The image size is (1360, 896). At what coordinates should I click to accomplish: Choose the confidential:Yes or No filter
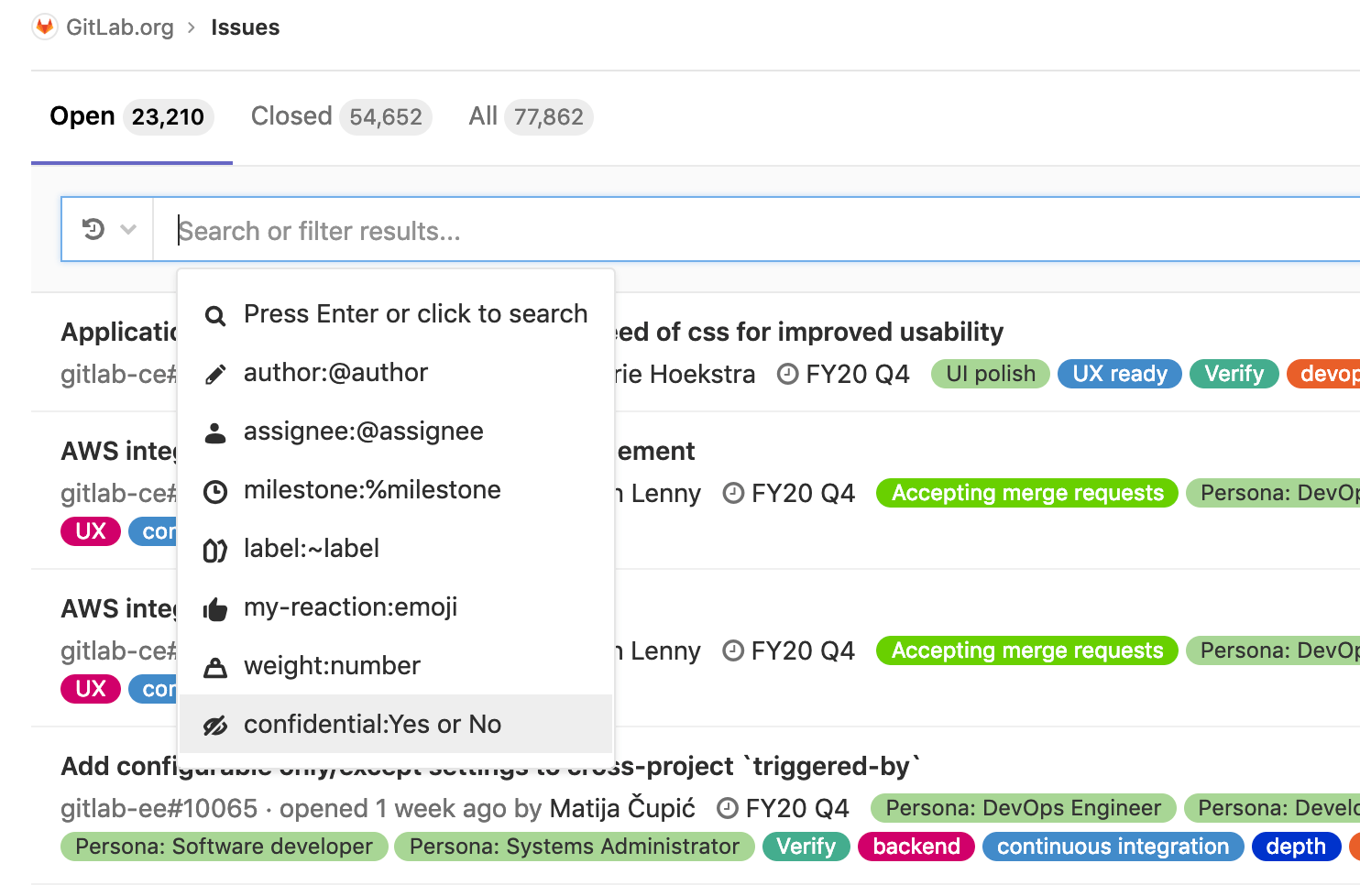(x=372, y=724)
